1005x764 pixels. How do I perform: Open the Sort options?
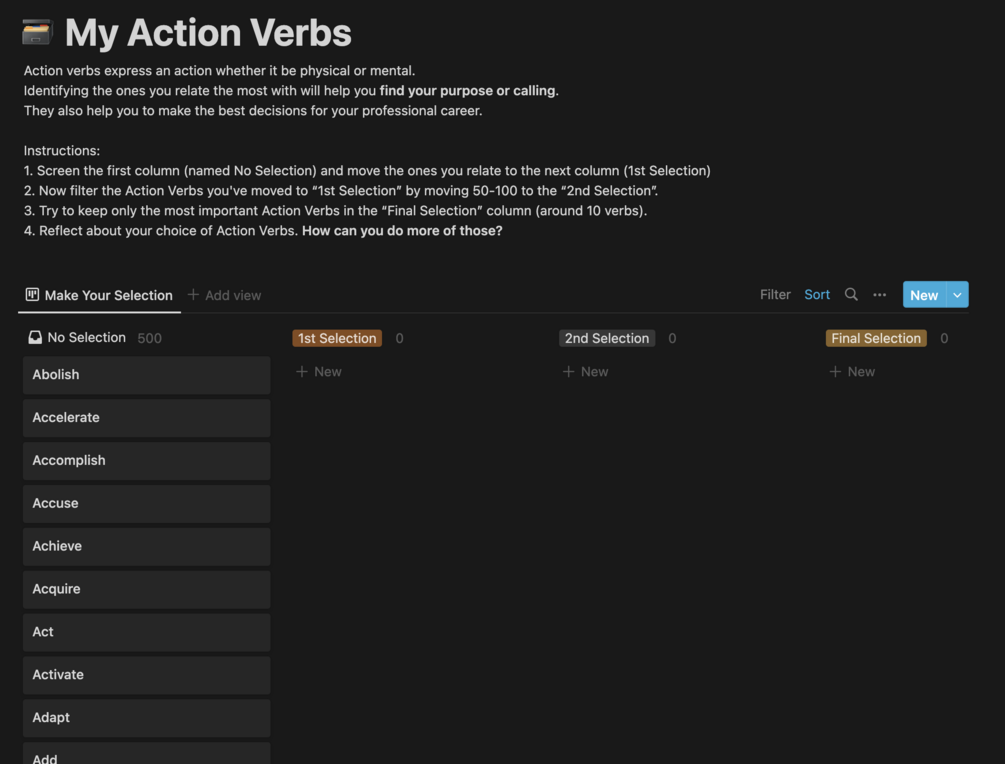(816, 294)
